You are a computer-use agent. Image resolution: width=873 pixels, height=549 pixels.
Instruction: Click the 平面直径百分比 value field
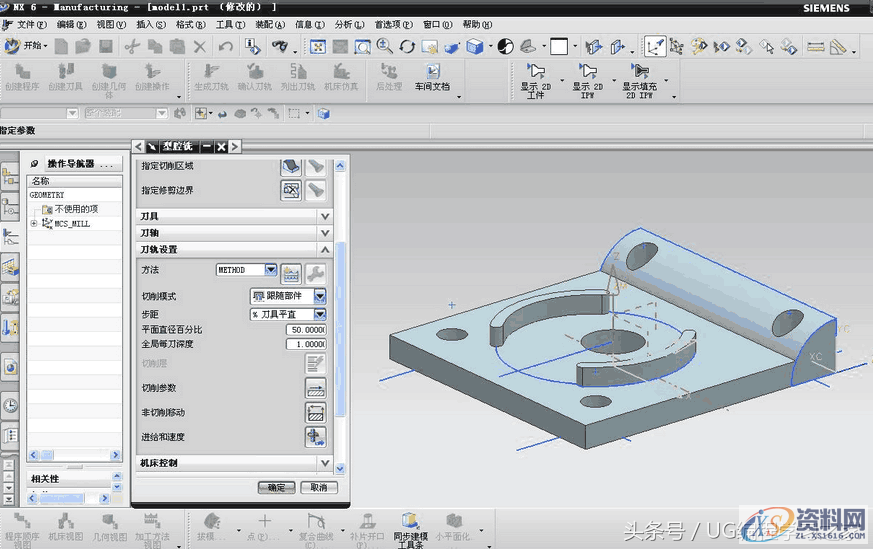point(306,329)
